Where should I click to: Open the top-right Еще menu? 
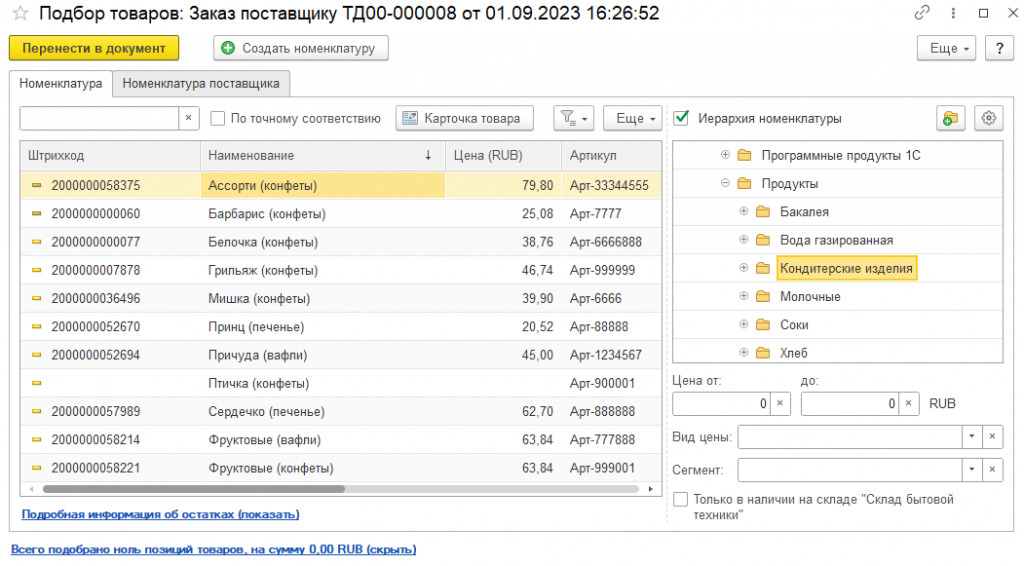(945, 48)
